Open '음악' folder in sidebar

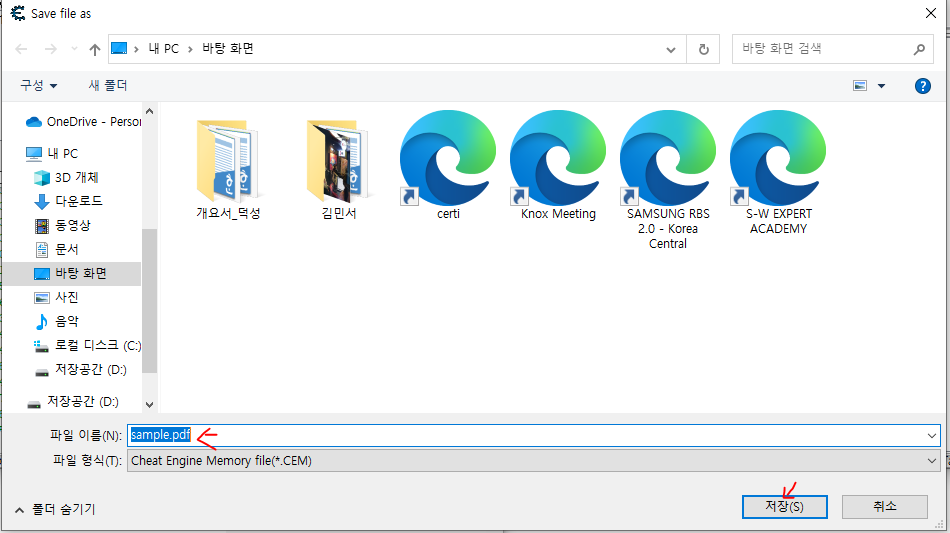click(x=57, y=321)
